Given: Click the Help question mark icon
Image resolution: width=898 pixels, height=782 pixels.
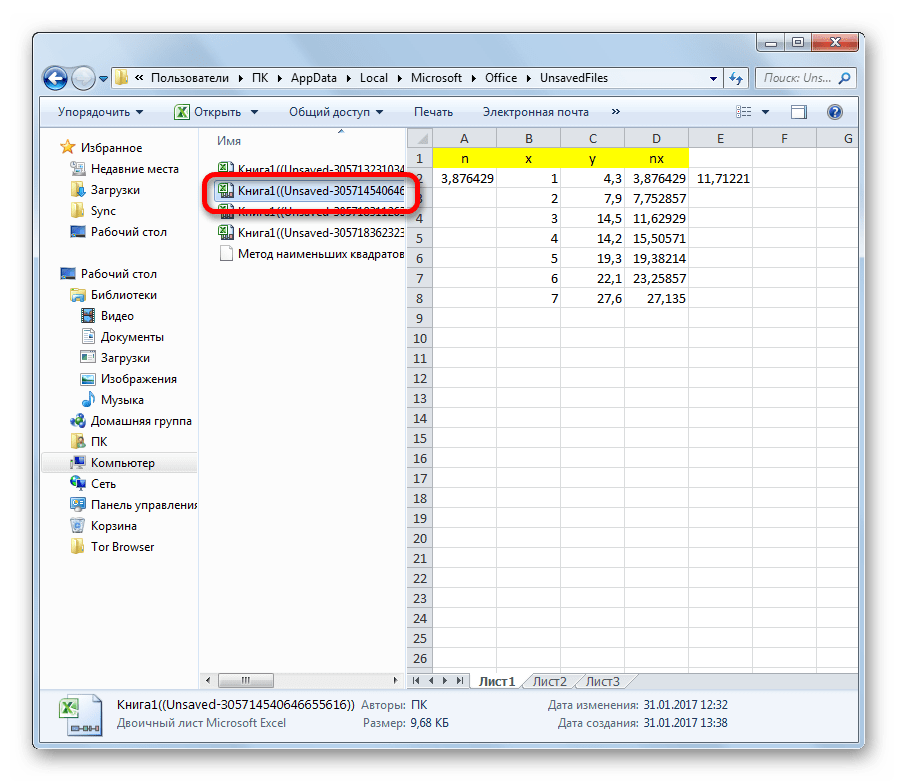Looking at the screenshot, I should tap(835, 112).
